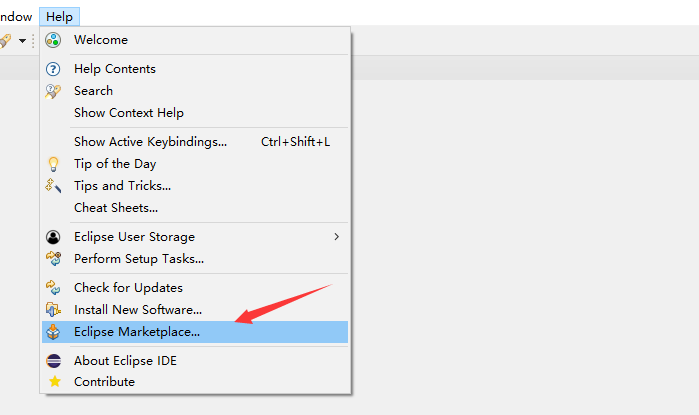Viewport: 699px width, 415px height.
Task: Click the Tips and Tricks icon
Action: [53, 186]
